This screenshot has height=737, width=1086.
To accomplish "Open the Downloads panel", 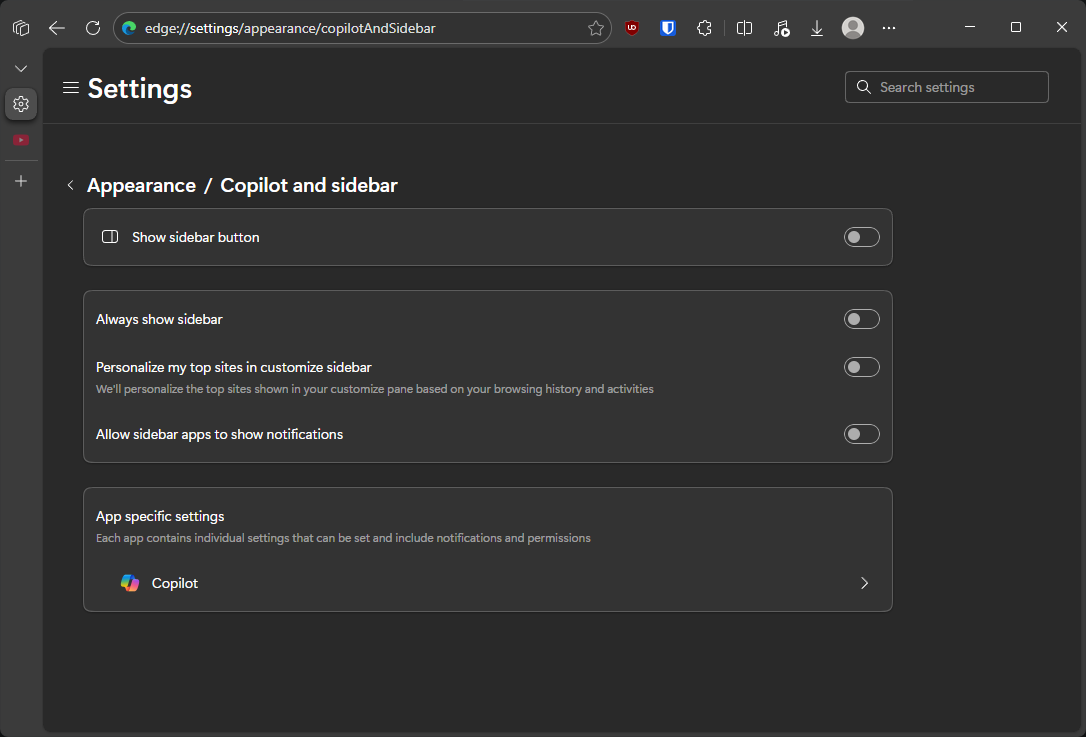I will (817, 28).
